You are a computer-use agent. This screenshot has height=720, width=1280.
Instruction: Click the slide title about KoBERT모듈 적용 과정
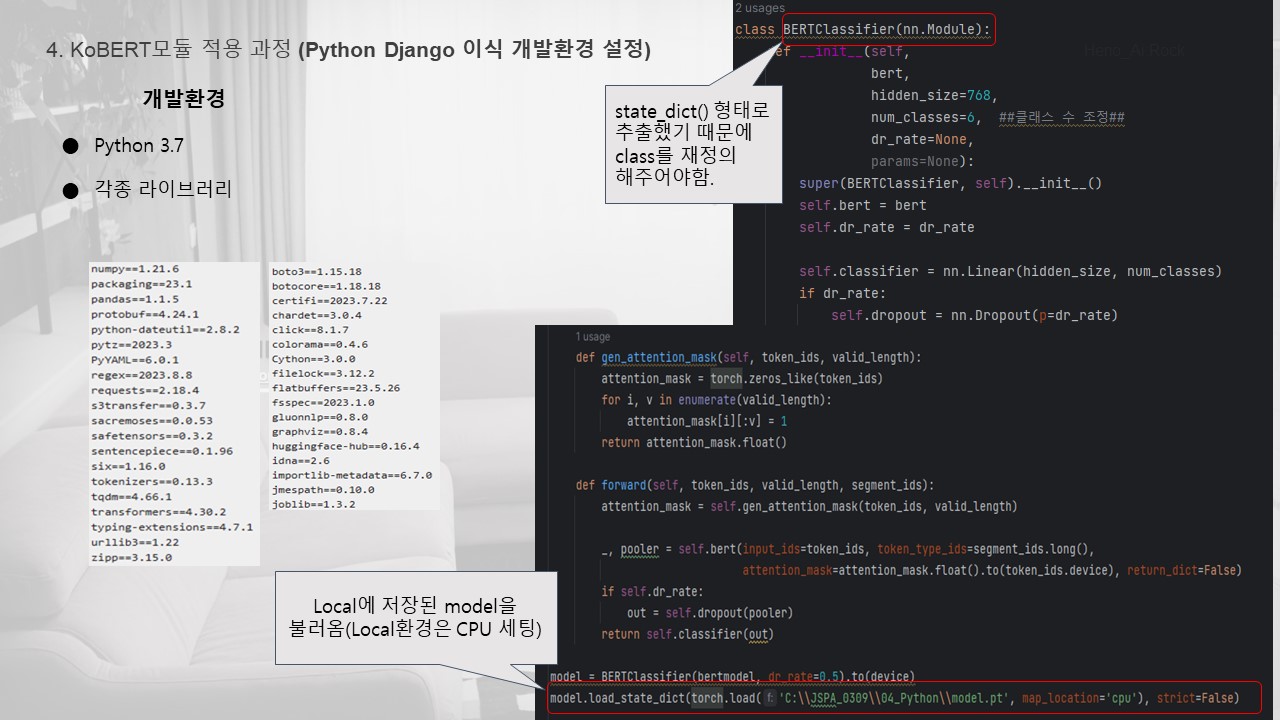[349, 50]
